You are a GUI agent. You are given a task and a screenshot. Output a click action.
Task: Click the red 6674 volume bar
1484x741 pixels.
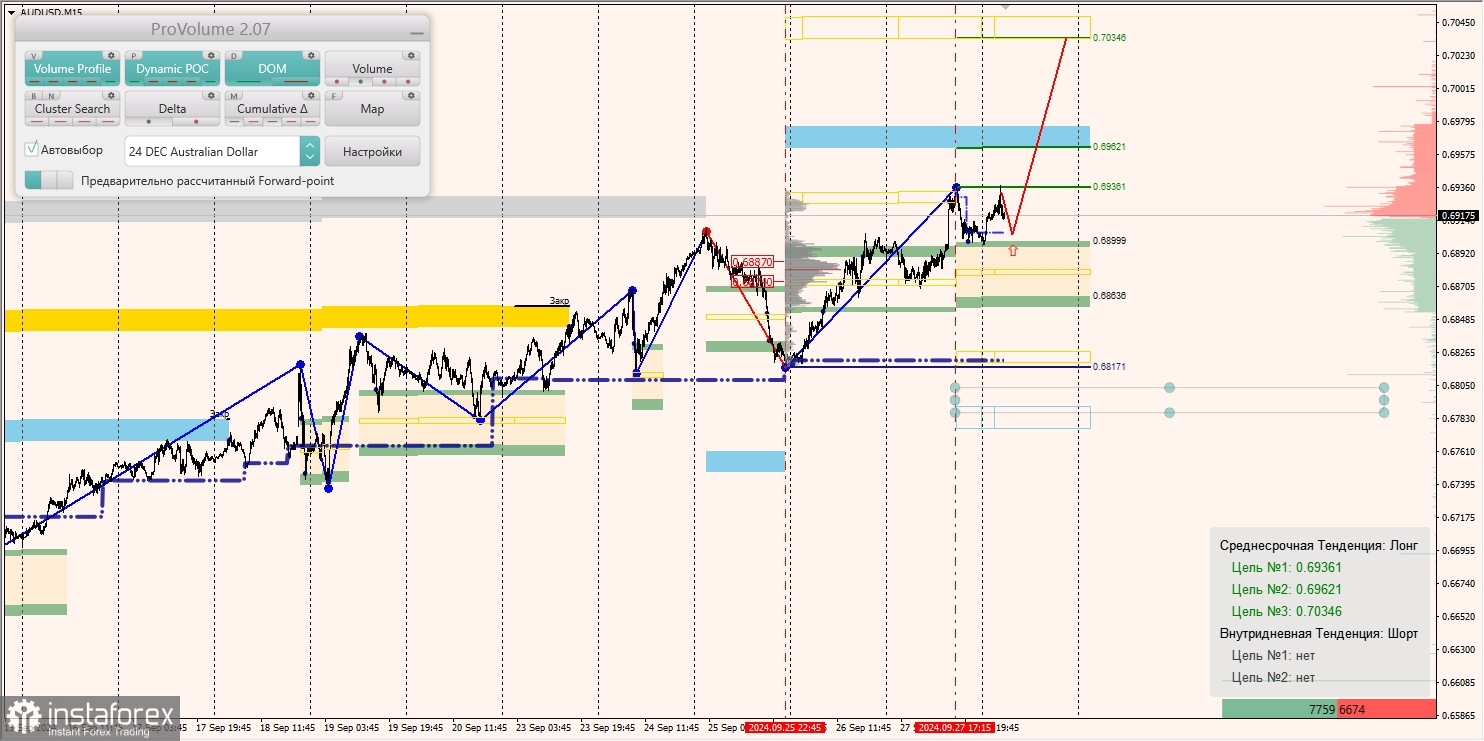pyautogui.click(x=1387, y=709)
